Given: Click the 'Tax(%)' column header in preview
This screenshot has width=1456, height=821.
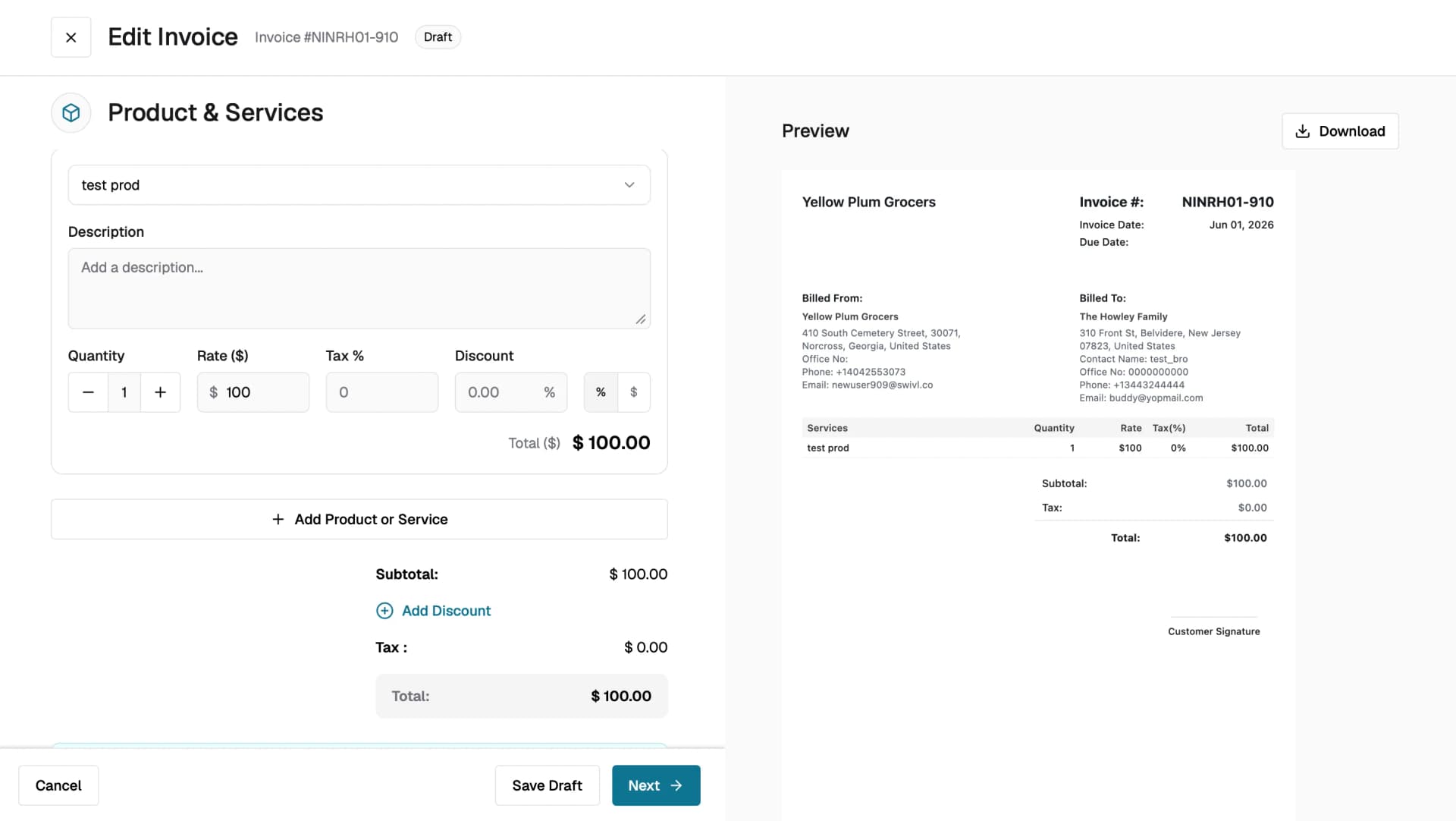Looking at the screenshot, I should [x=1169, y=428].
